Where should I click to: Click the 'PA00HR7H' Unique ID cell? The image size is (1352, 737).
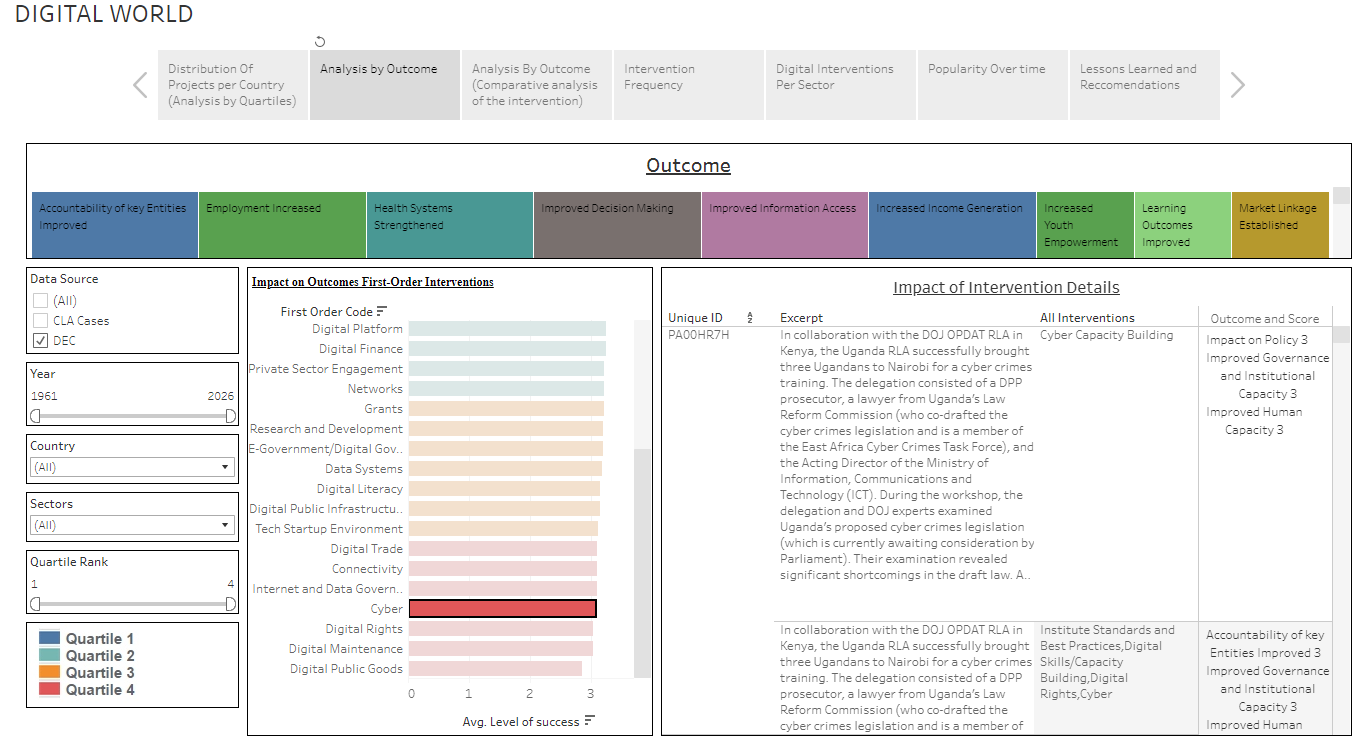click(699, 335)
